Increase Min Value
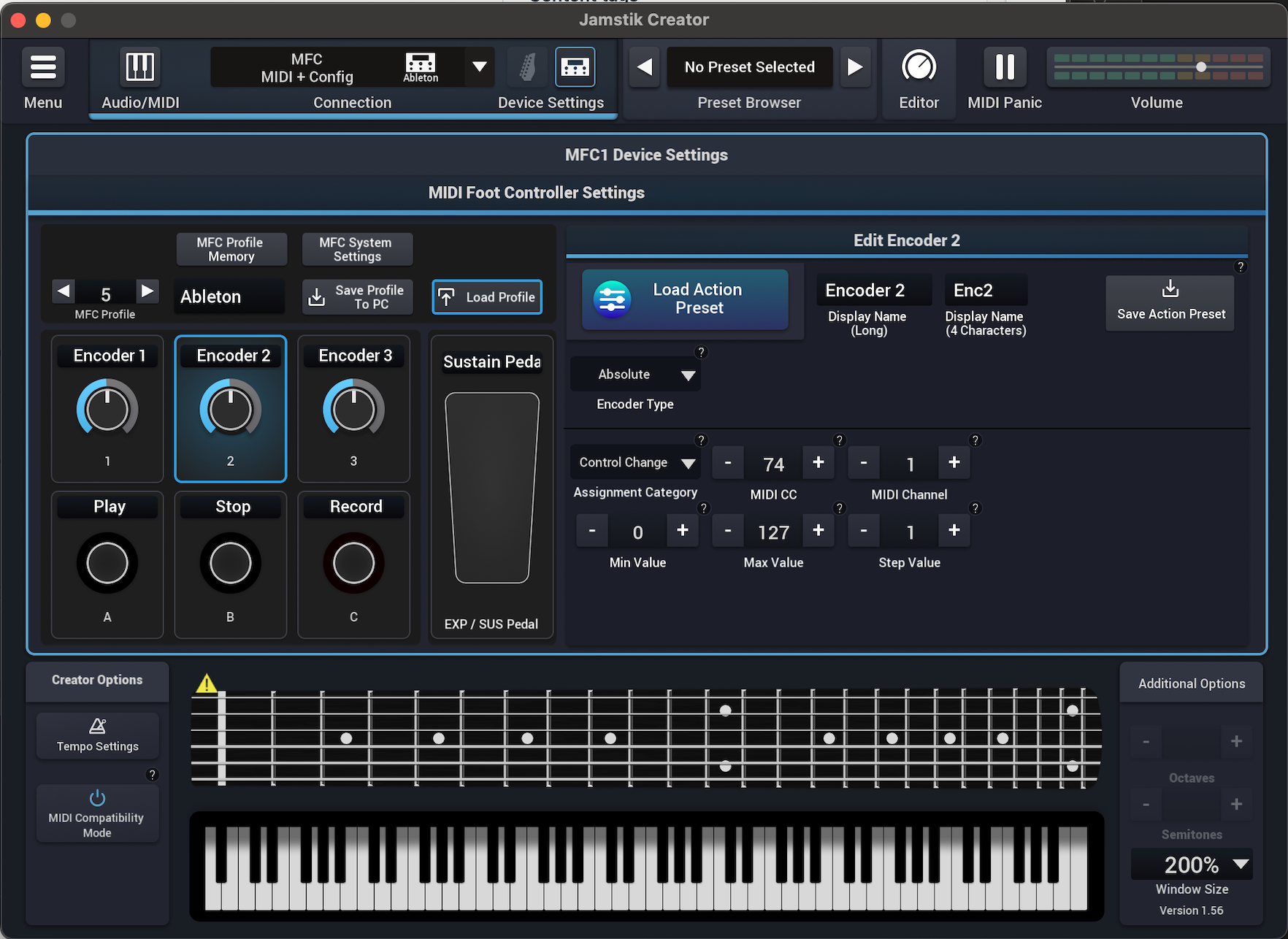Image resolution: width=1288 pixels, height=939 pixels. pyautogui.click(x=683, y=531)
